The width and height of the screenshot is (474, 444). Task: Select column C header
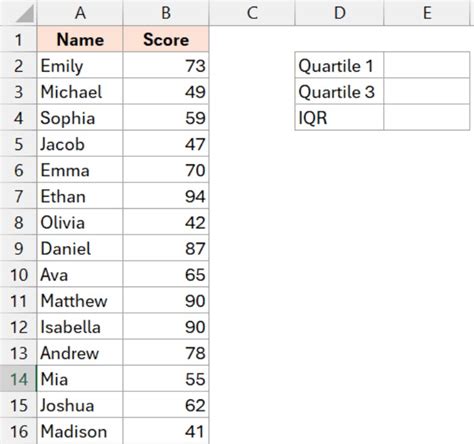point(252,13)
